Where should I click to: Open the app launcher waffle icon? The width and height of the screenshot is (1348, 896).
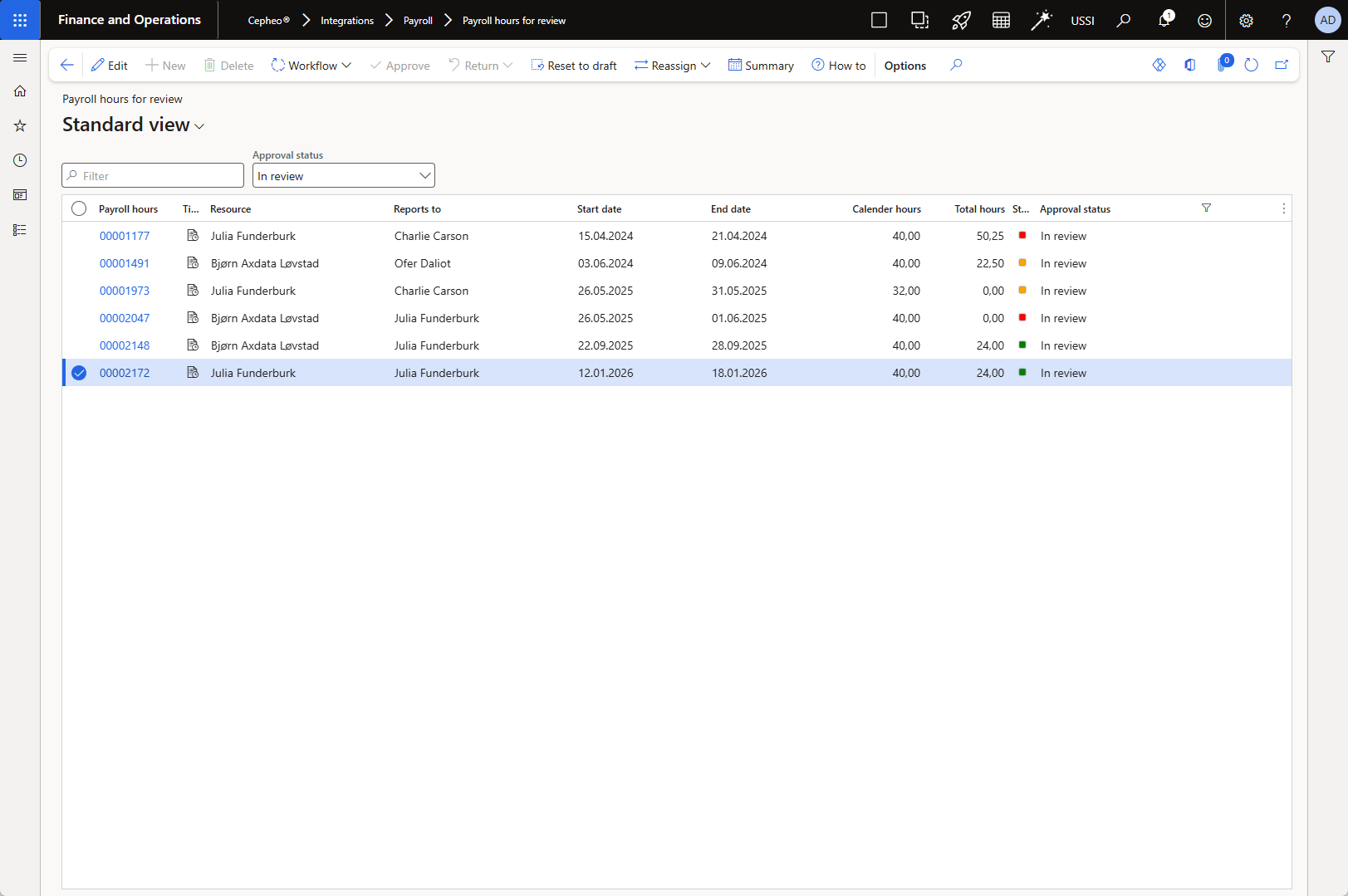(20, 20)
